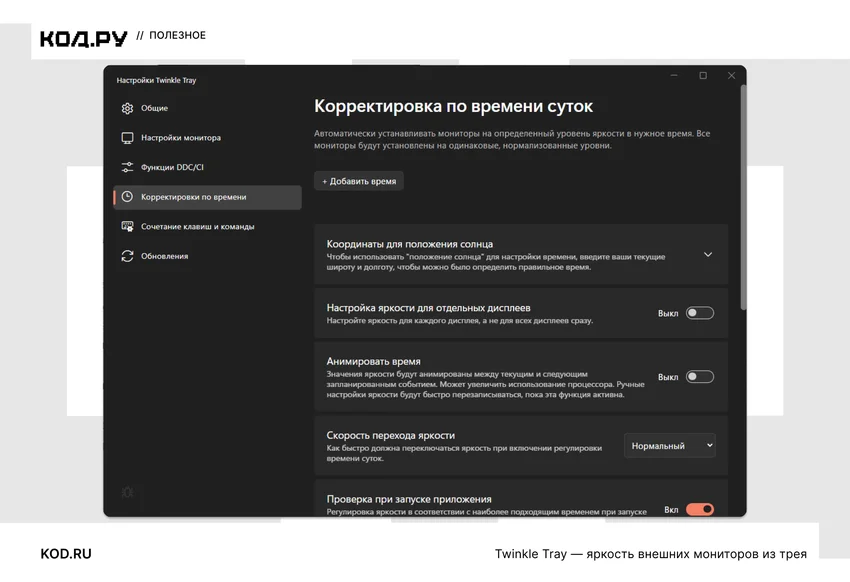Click the faint bug icon at sidebar bottom
The height and width of the screenshot is (582, 850).
pos(127,492)
